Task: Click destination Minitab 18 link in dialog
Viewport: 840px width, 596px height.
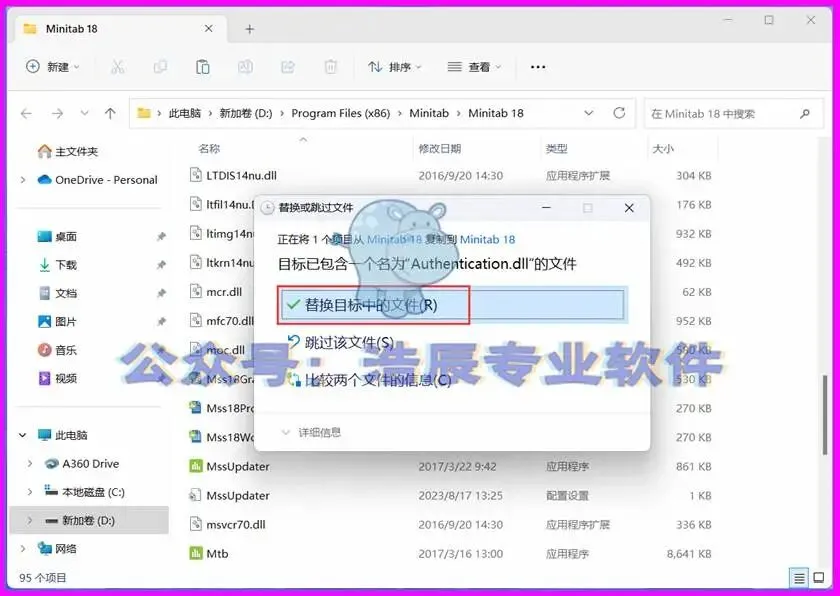Action: (x=488, y=239)
